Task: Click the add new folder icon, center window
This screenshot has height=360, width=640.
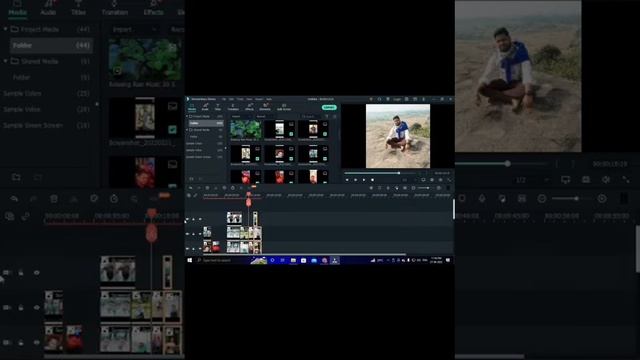Action: pyautogui.click(x=191, y=179)
